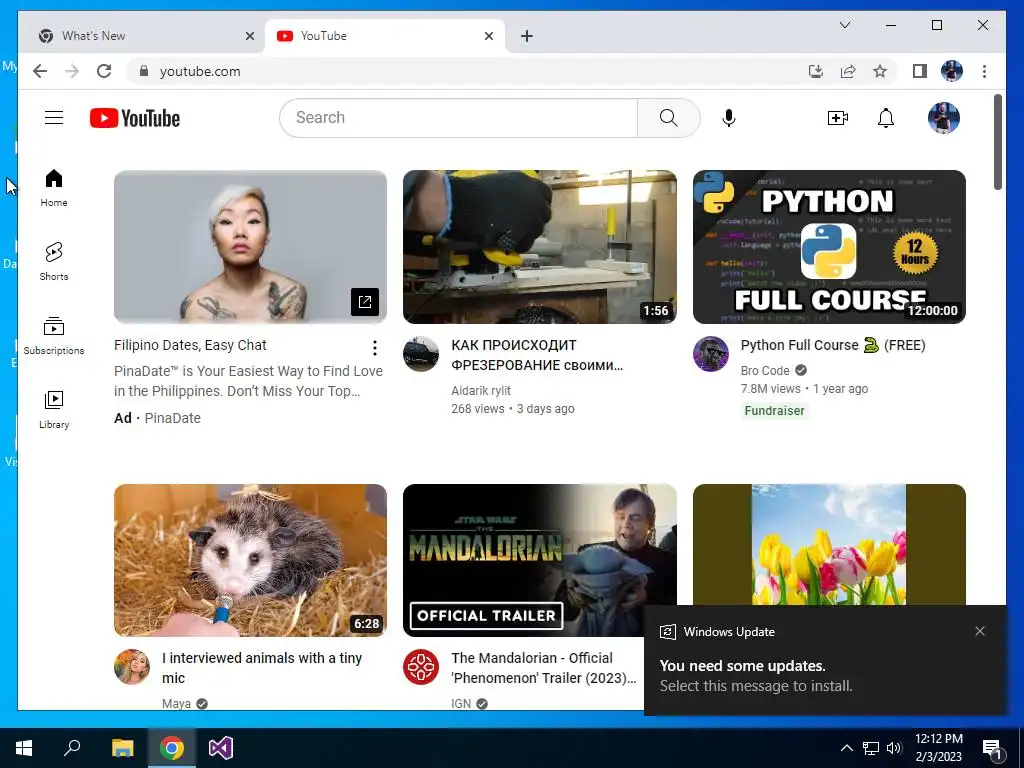
Task: Install app icon in address bar
Action: coord(816,71)
